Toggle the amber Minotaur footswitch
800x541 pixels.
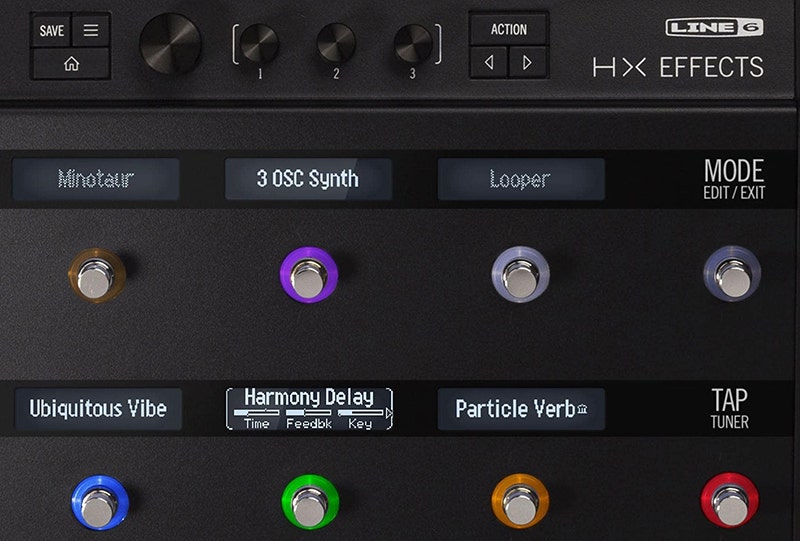[x=96, y=277]
